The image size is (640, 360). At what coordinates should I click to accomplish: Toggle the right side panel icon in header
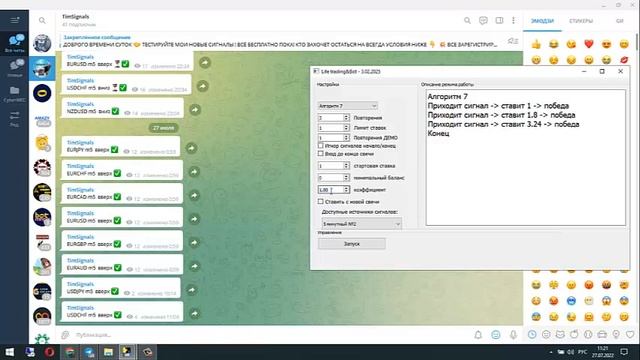[499, 20]
